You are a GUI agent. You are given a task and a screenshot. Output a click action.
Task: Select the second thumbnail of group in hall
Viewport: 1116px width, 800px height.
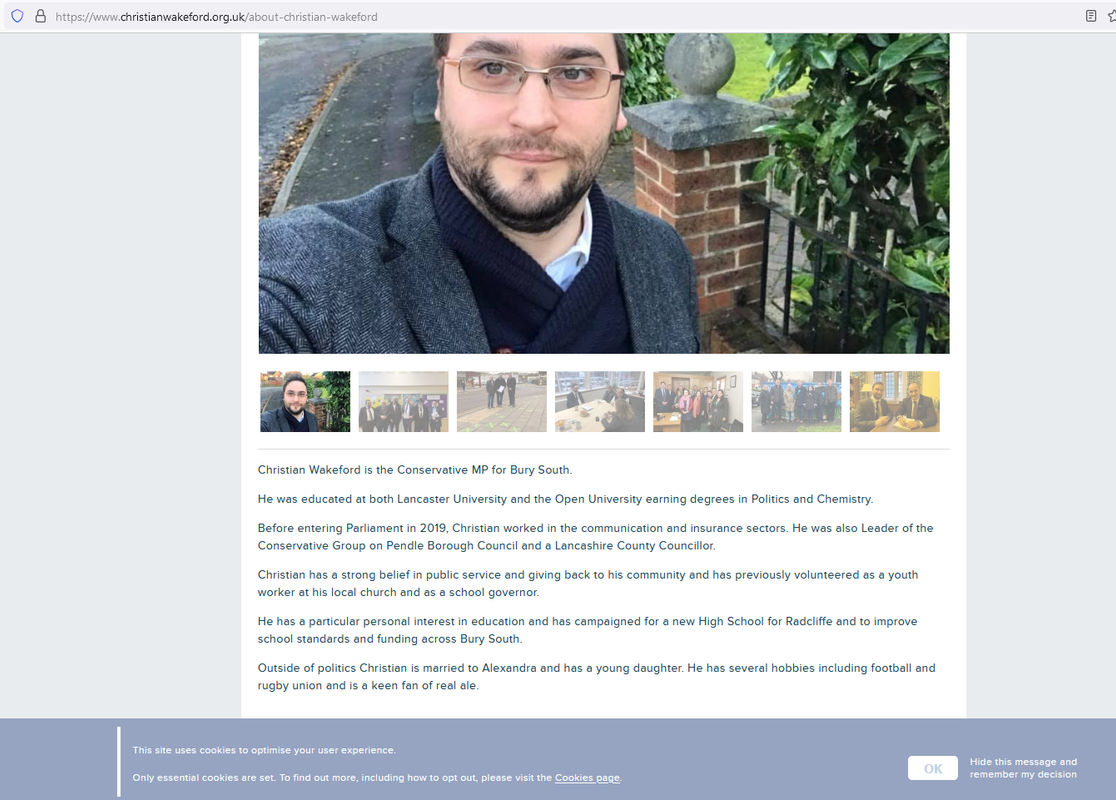[404, 401]
